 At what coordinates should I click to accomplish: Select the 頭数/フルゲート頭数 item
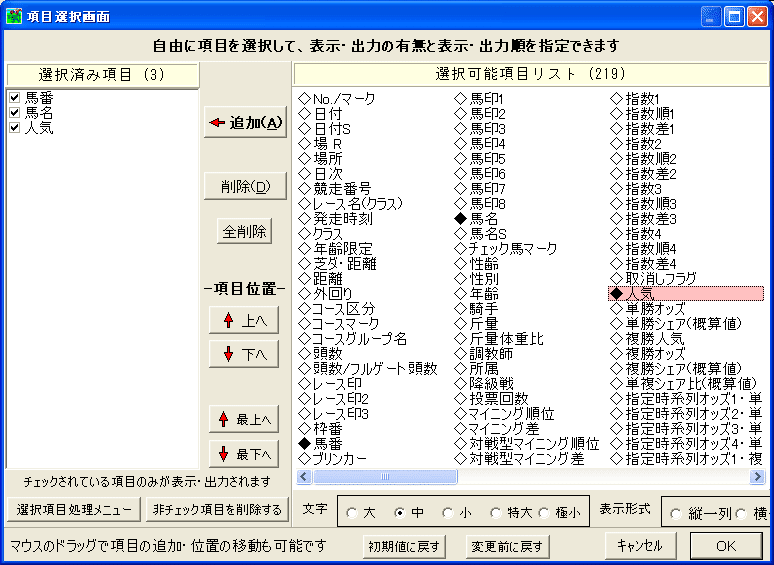point(368,369)
